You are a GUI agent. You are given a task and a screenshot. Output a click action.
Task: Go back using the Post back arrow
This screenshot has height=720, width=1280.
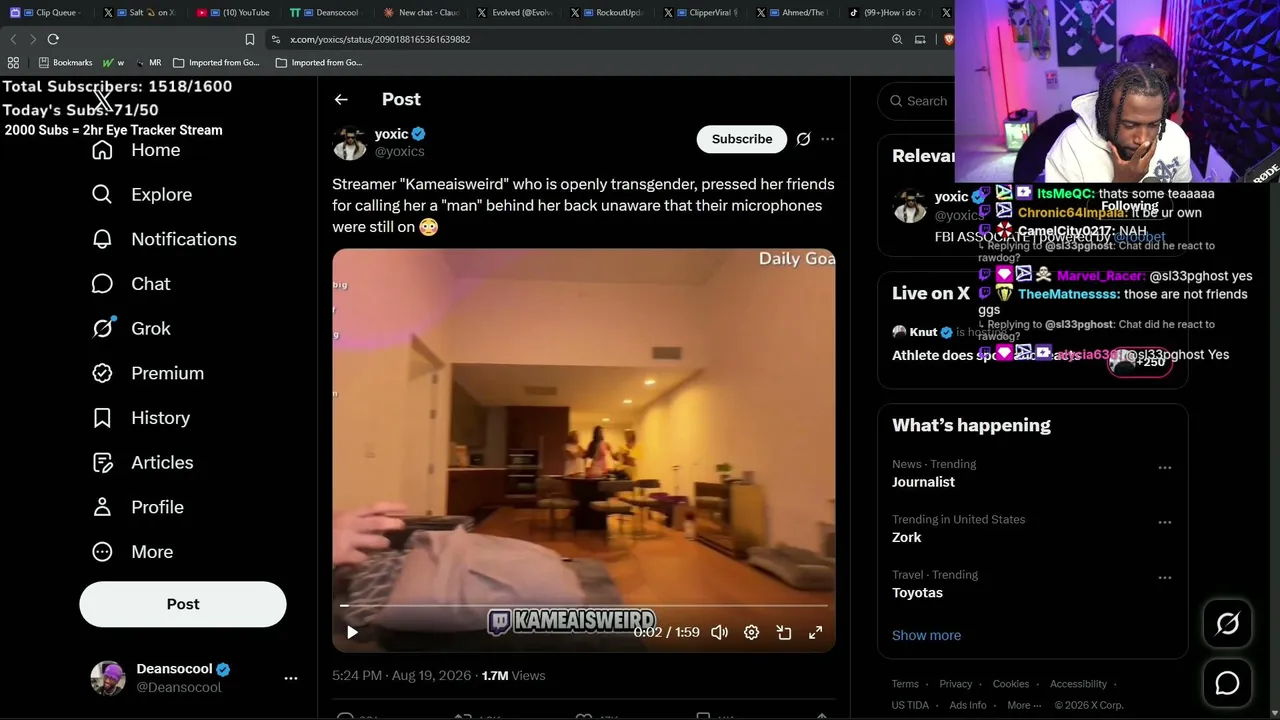[341, 99]
